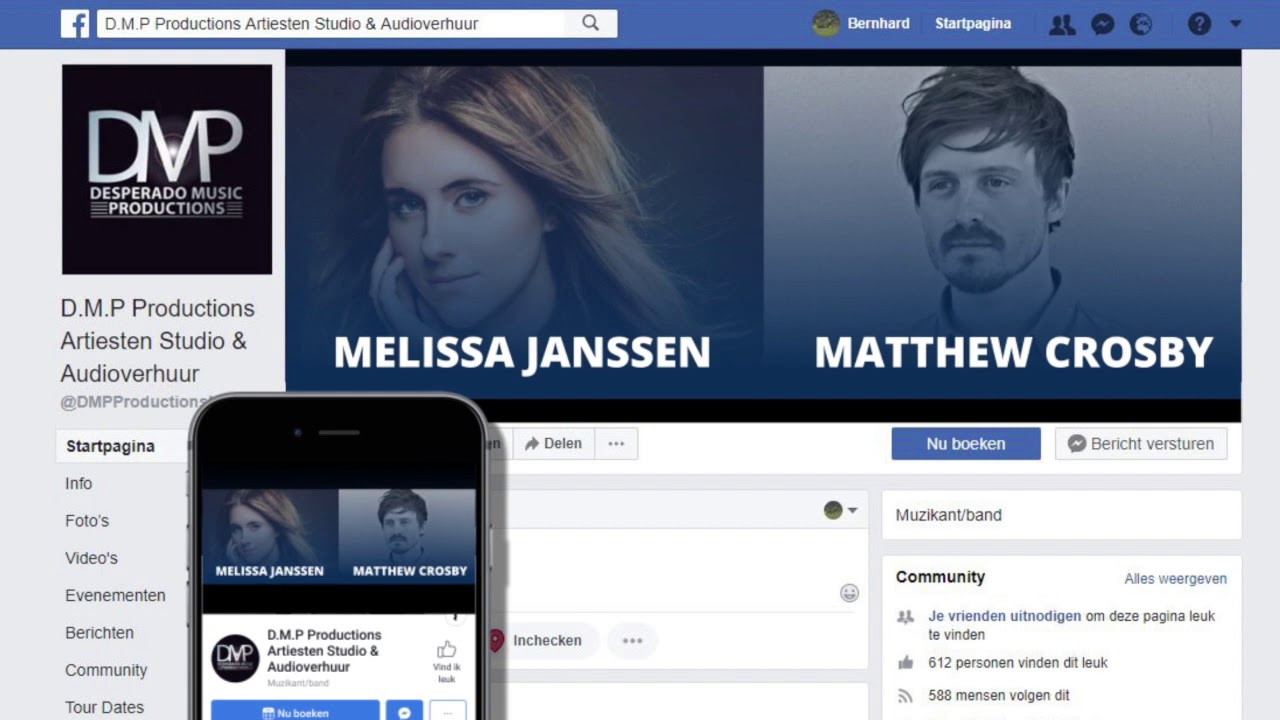The height and width of the screenshot is (720, 1280).
Task: Click the Muzikant/band category text
Action: point(948,515)
